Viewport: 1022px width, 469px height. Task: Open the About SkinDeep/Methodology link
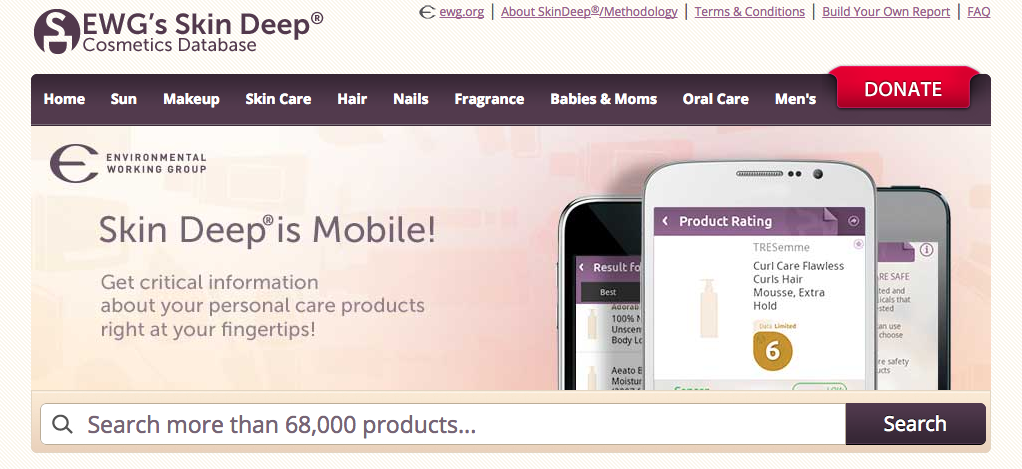point(589,12)
